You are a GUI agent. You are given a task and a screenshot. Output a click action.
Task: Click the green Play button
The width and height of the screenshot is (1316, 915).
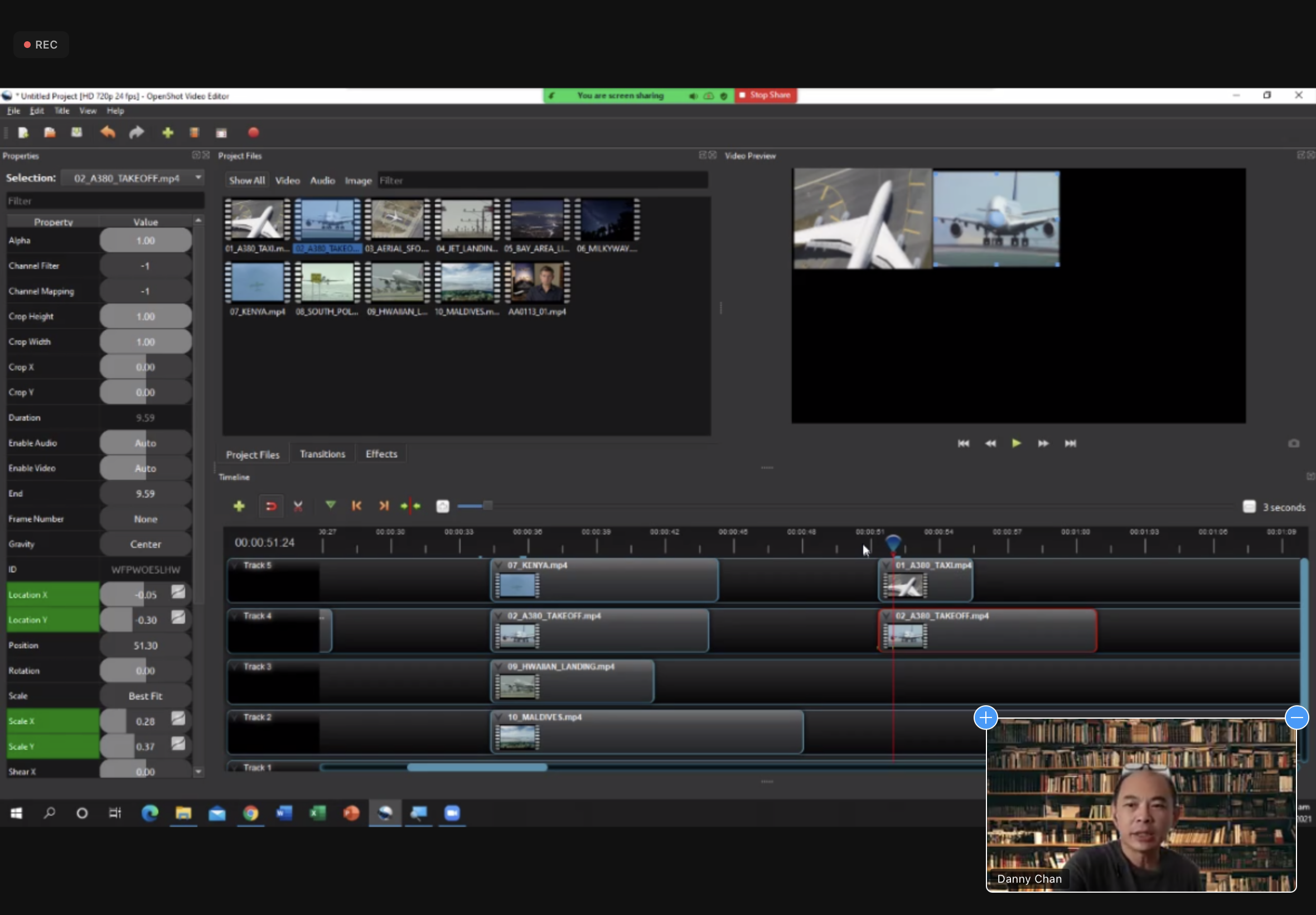tap(1017, 443)
